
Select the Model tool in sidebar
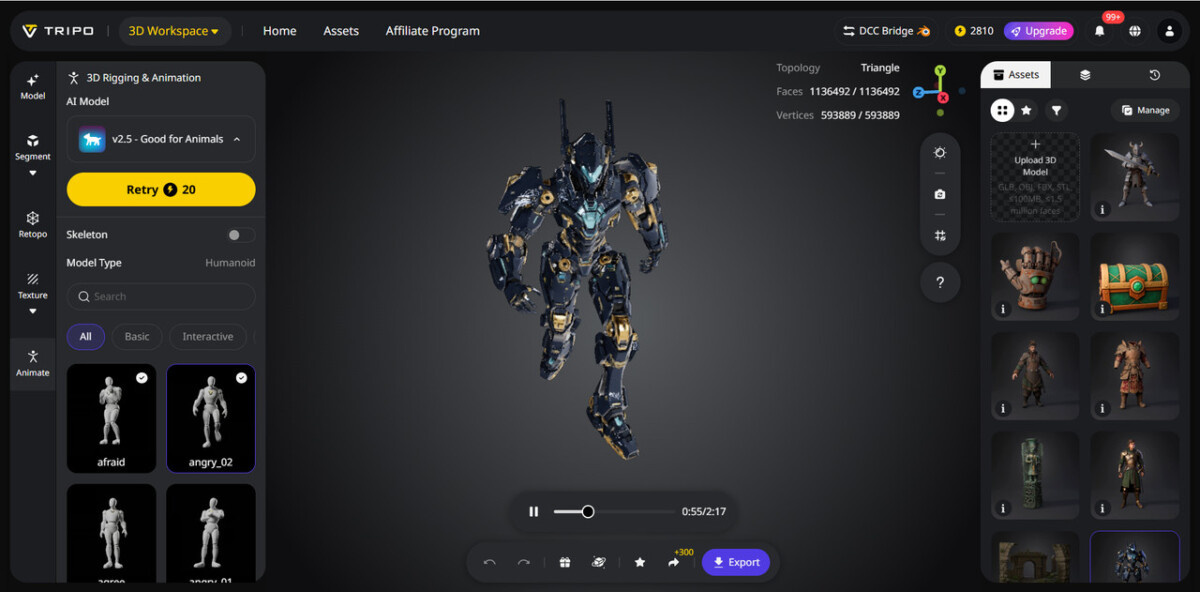(32, 86)
